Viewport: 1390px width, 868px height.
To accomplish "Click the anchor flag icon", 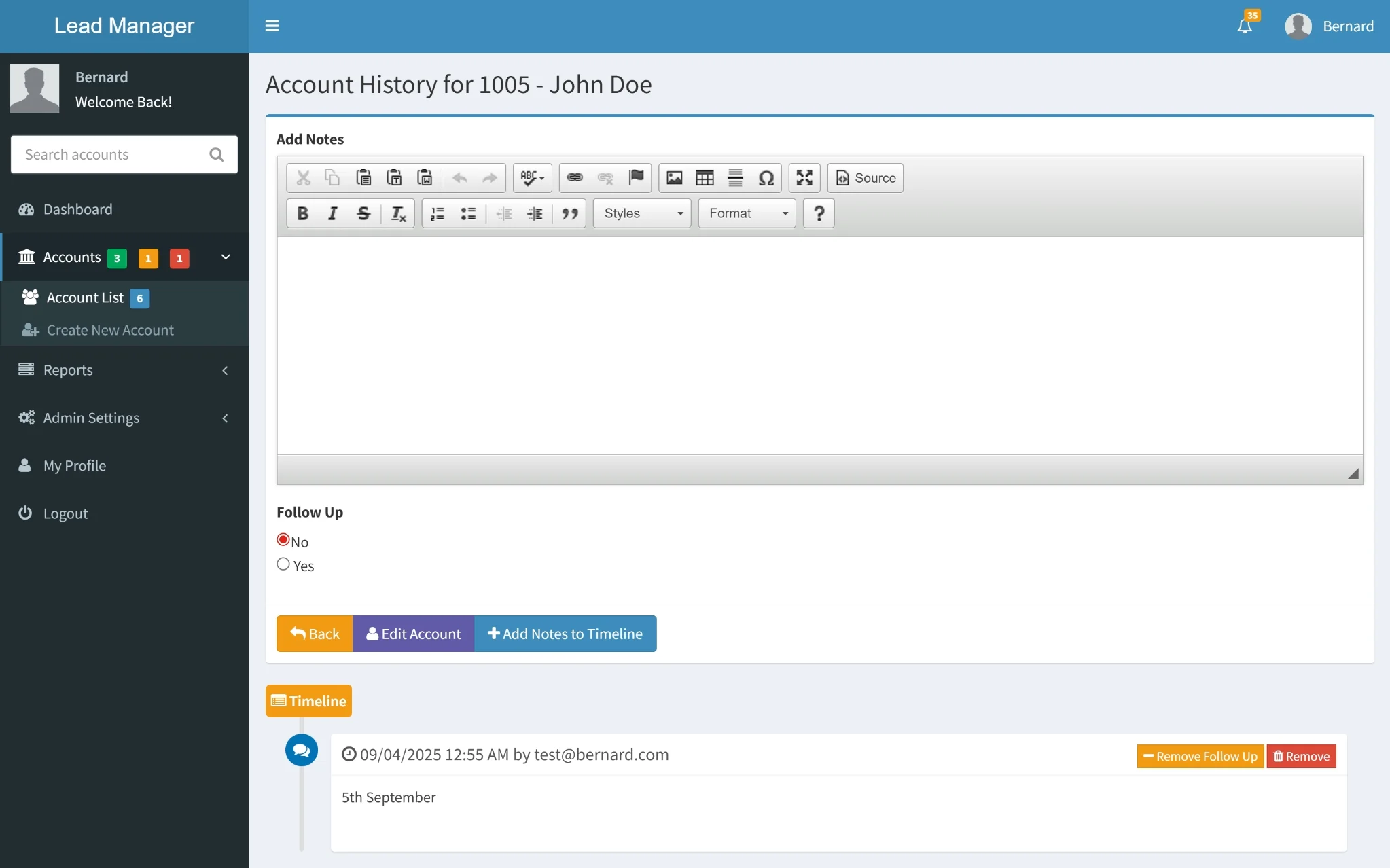I will coord(636,178).
